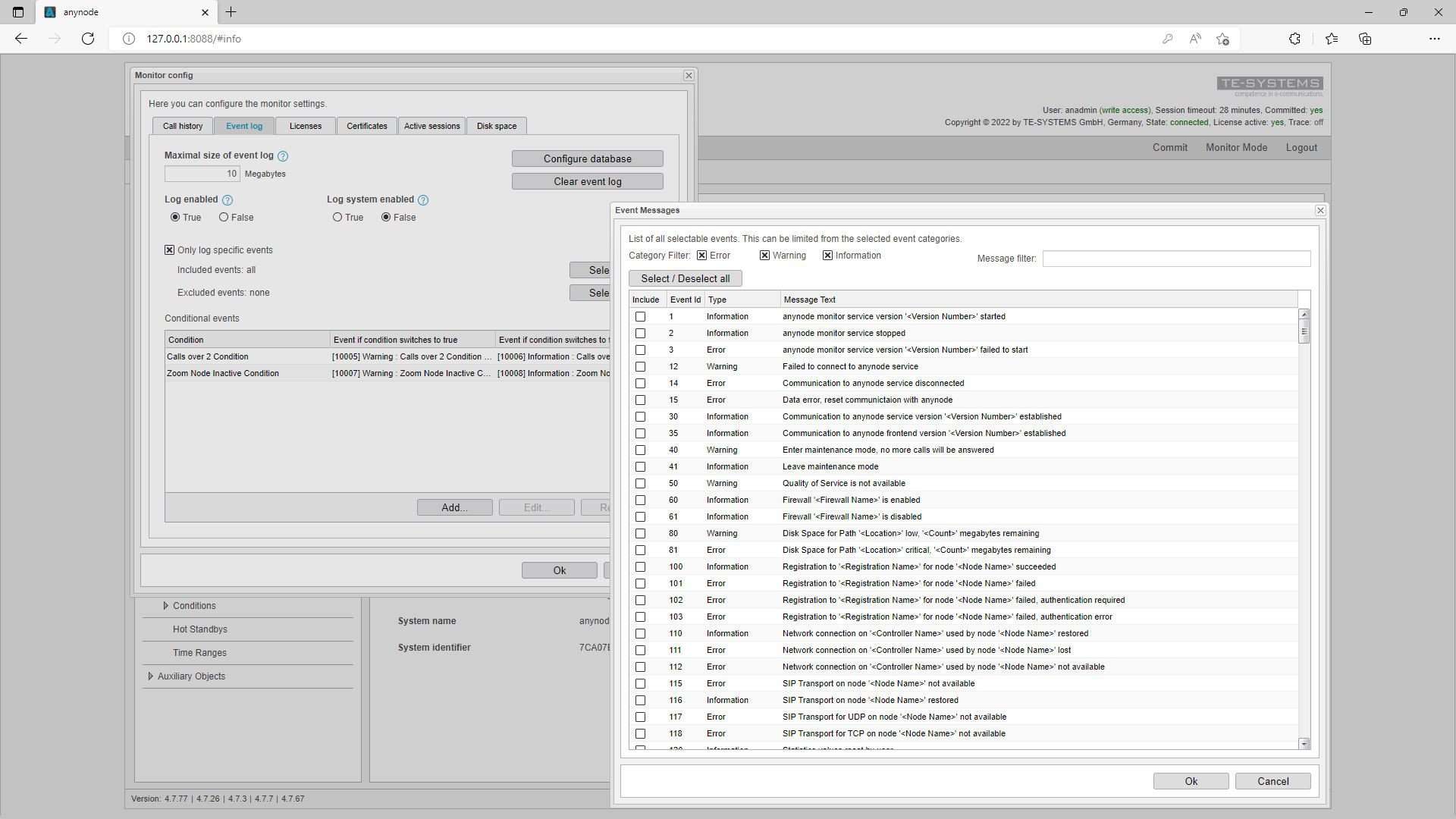Click the help icon beside Maximal size of event log
This screenshot has width=1456, height=819.
283,156
